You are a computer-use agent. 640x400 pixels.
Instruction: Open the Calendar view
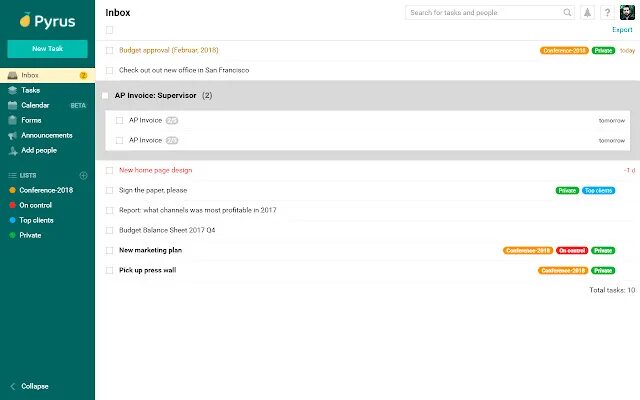(34, 105)
